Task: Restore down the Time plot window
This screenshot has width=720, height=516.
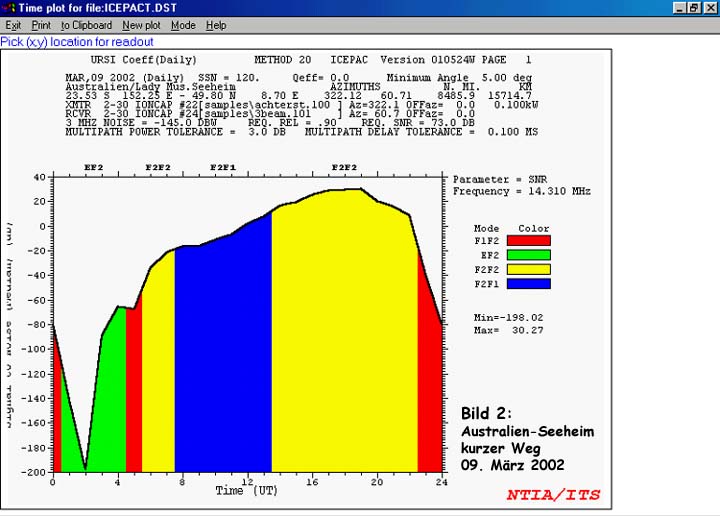Action: [694, 8]
